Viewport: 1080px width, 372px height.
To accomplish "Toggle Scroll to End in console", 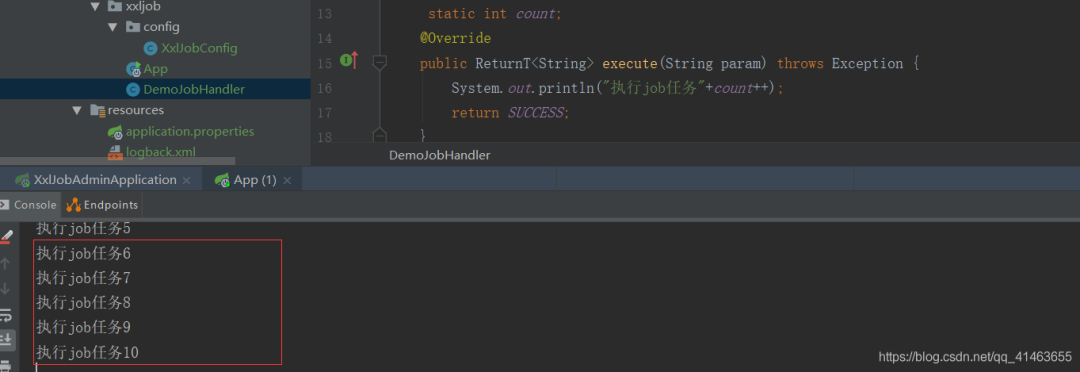I will point(6,339).
